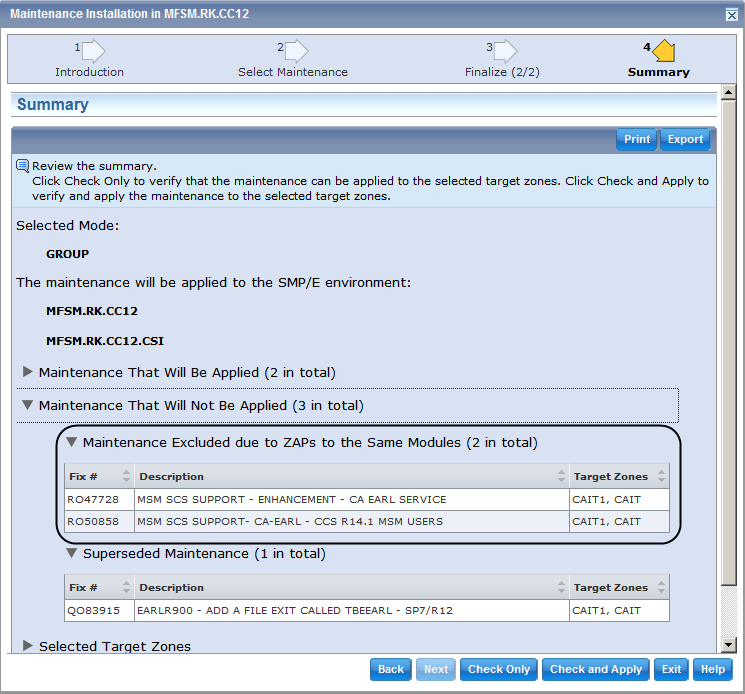This screenshot has height=694, width=745.
Task: Click the step 4 Summary yellow arrow icon
Action: 664,51
